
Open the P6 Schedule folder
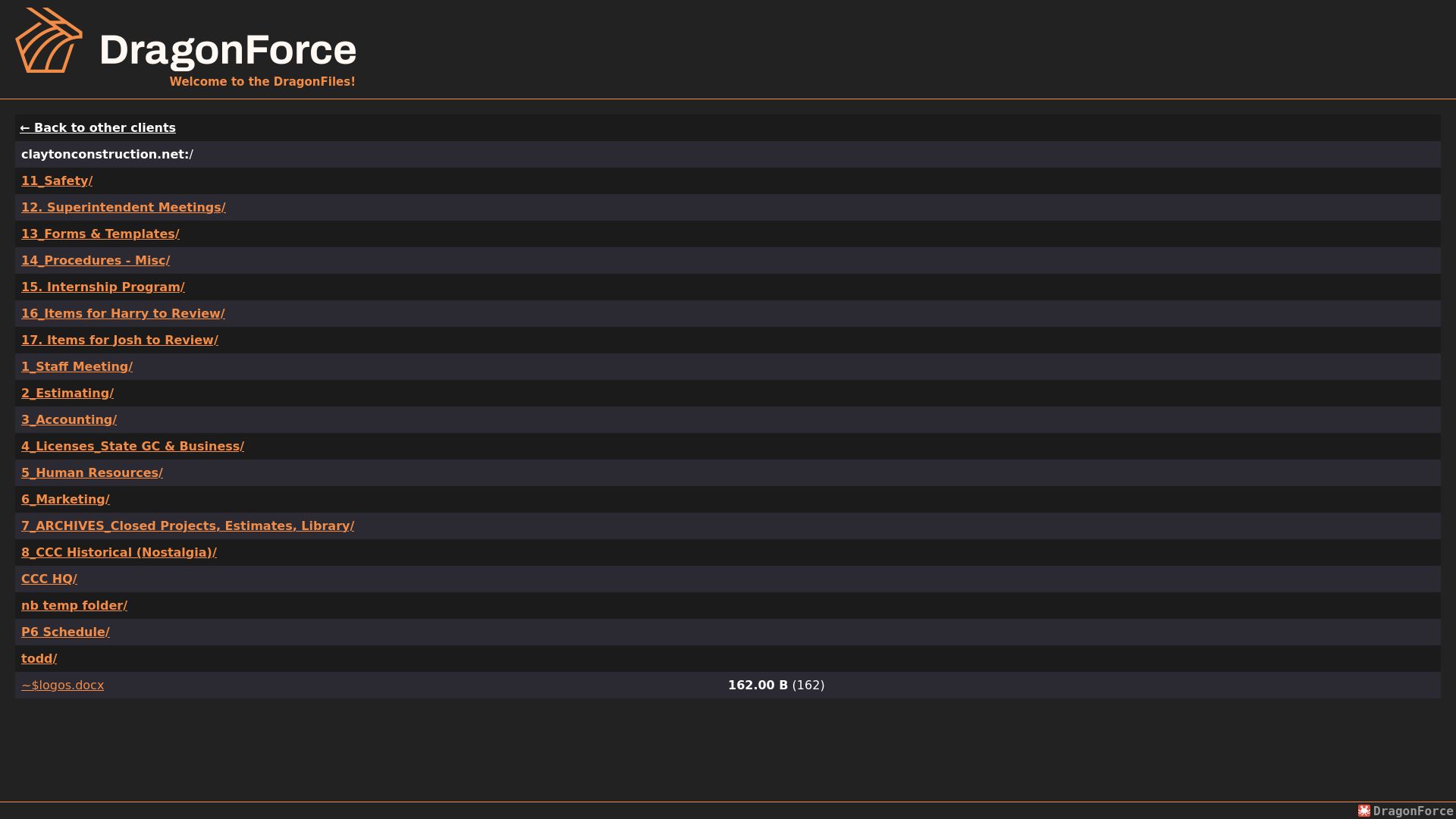point(65,632)
